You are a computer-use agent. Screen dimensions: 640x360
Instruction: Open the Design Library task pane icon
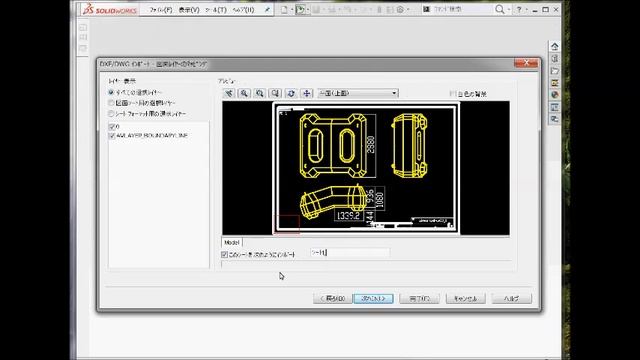click(x=554, y=59)
